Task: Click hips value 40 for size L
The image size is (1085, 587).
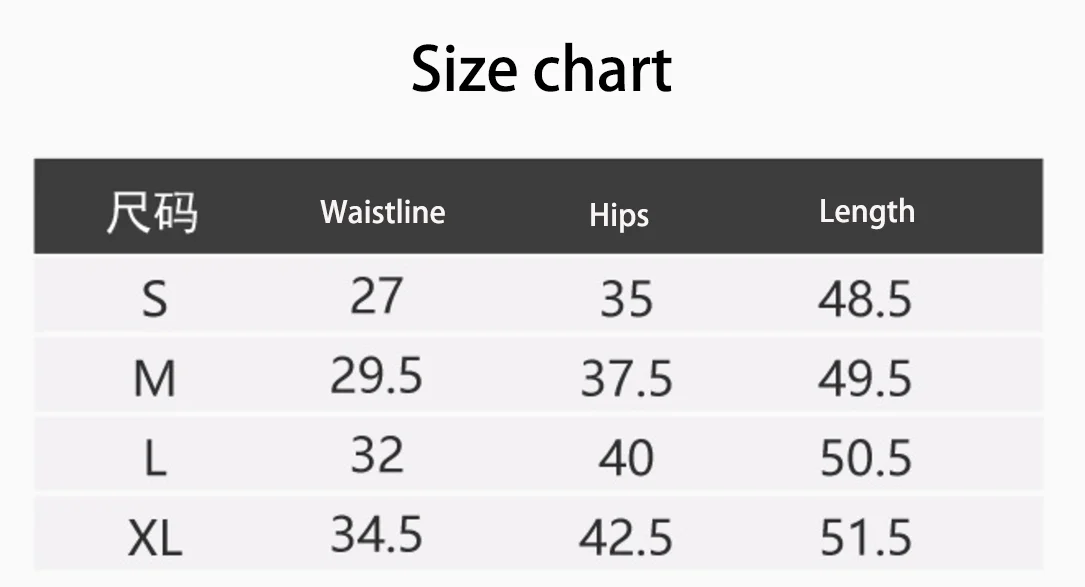Action: click(x=626, y=459)
